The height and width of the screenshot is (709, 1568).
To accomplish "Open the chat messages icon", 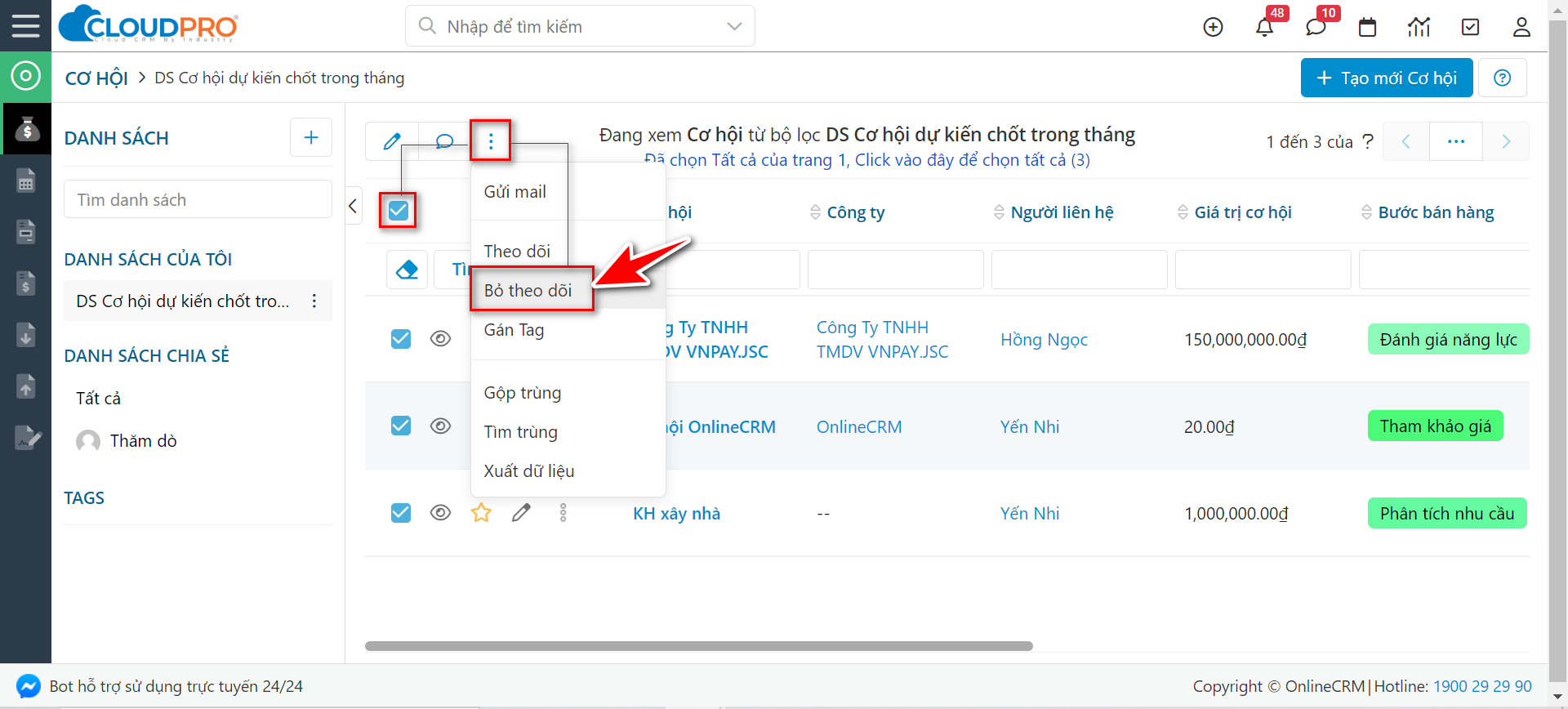I will [1316, 27].
